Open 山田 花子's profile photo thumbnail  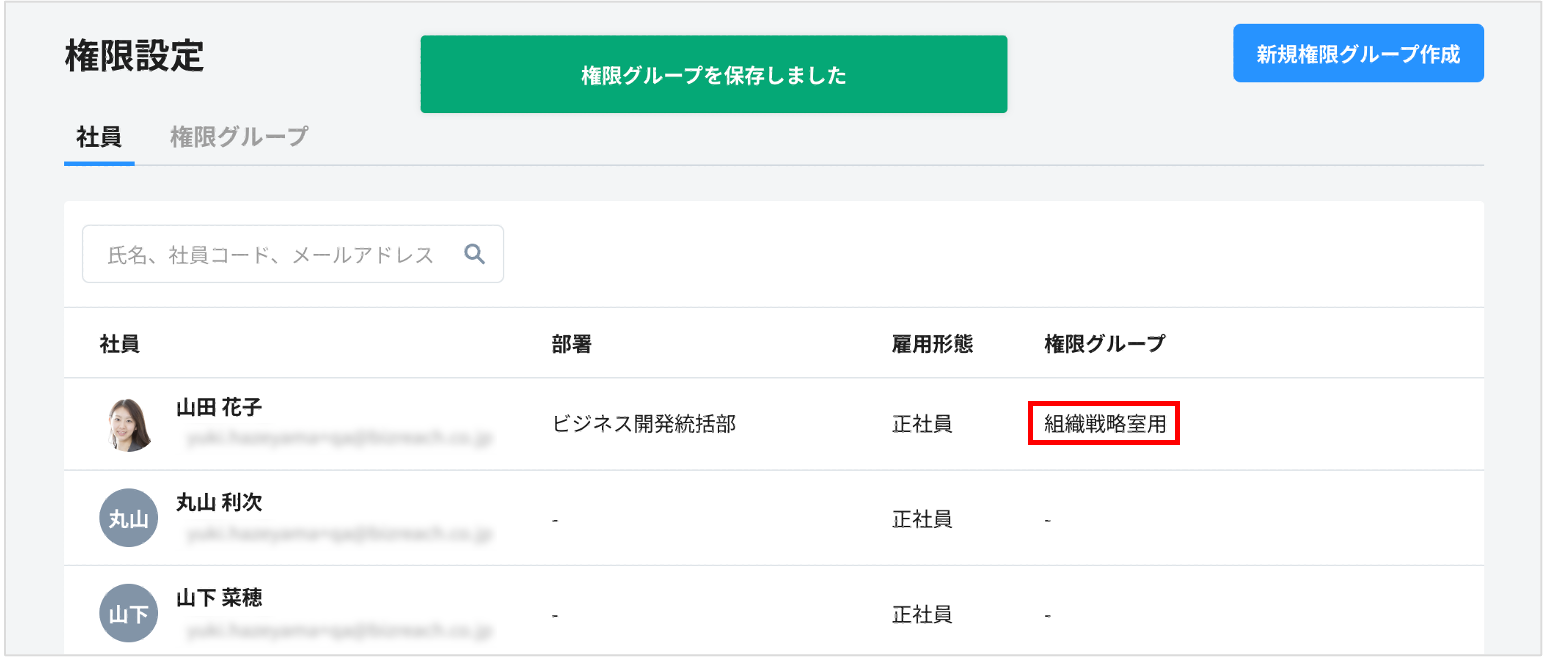coord(128,423)
